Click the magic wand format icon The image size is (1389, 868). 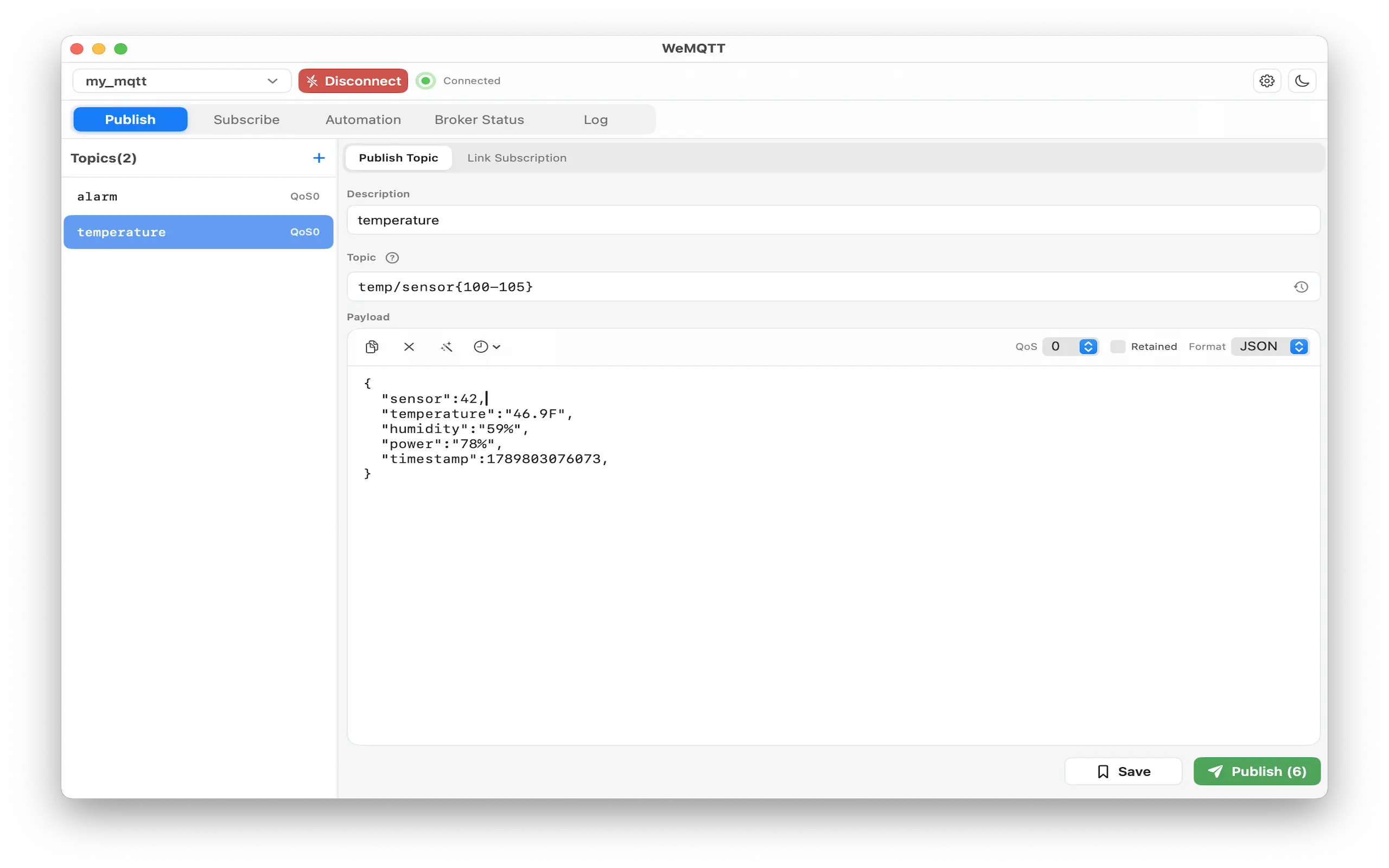[x=447, y=347]
